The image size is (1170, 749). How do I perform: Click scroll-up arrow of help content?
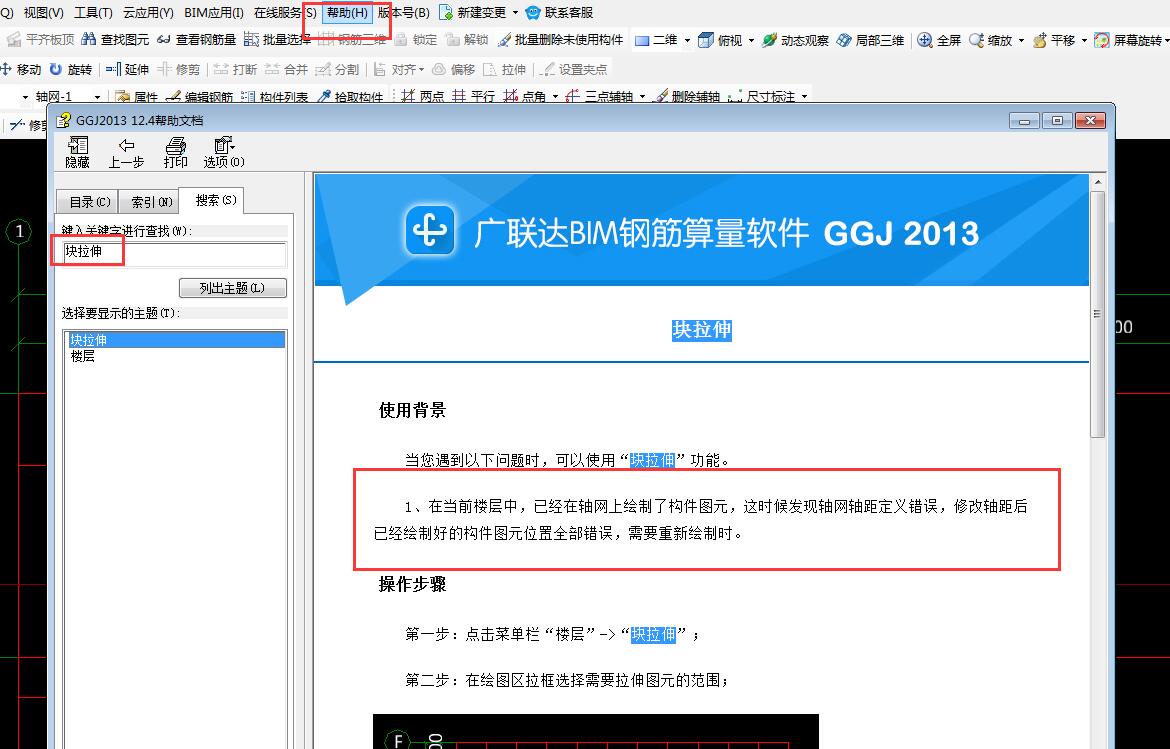[x=1097, y=182]
